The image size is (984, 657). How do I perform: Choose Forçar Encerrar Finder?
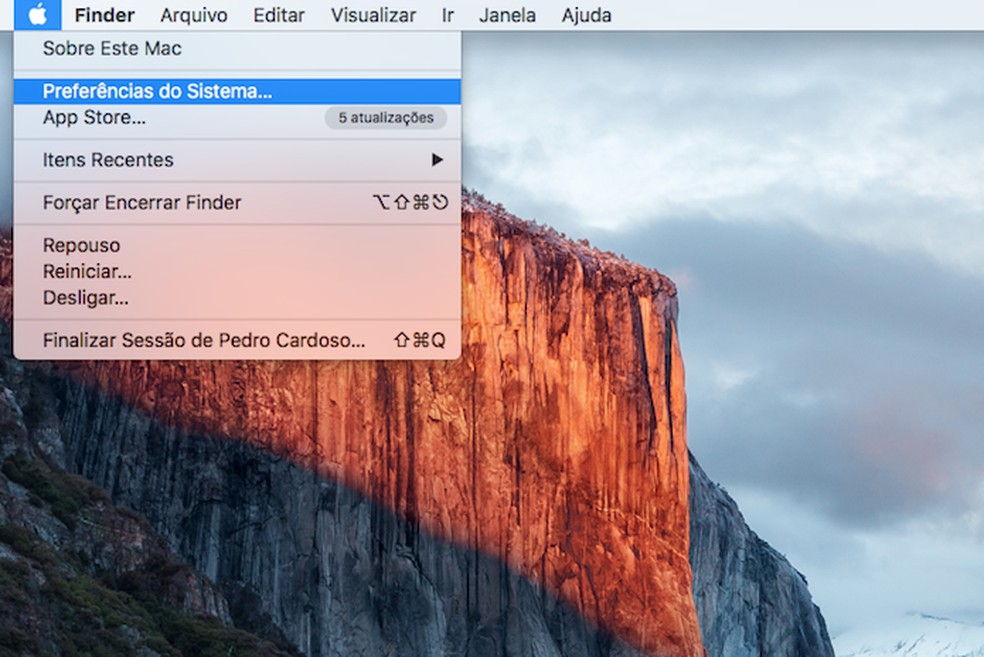140,202
